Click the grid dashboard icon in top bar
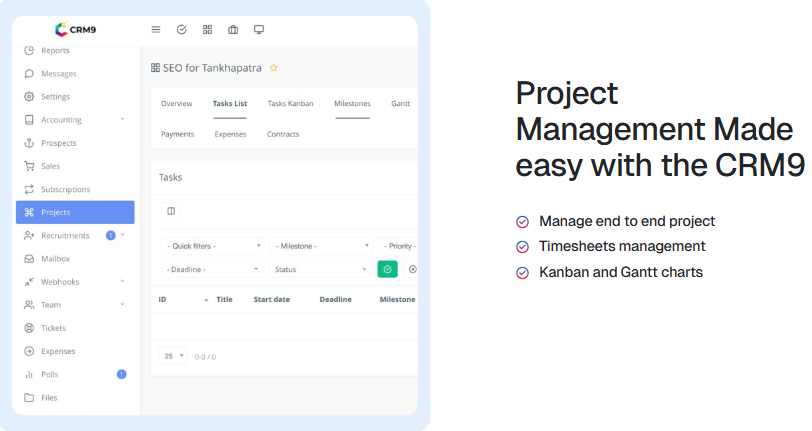The image size is (812, 431). (x=207, y=29)
